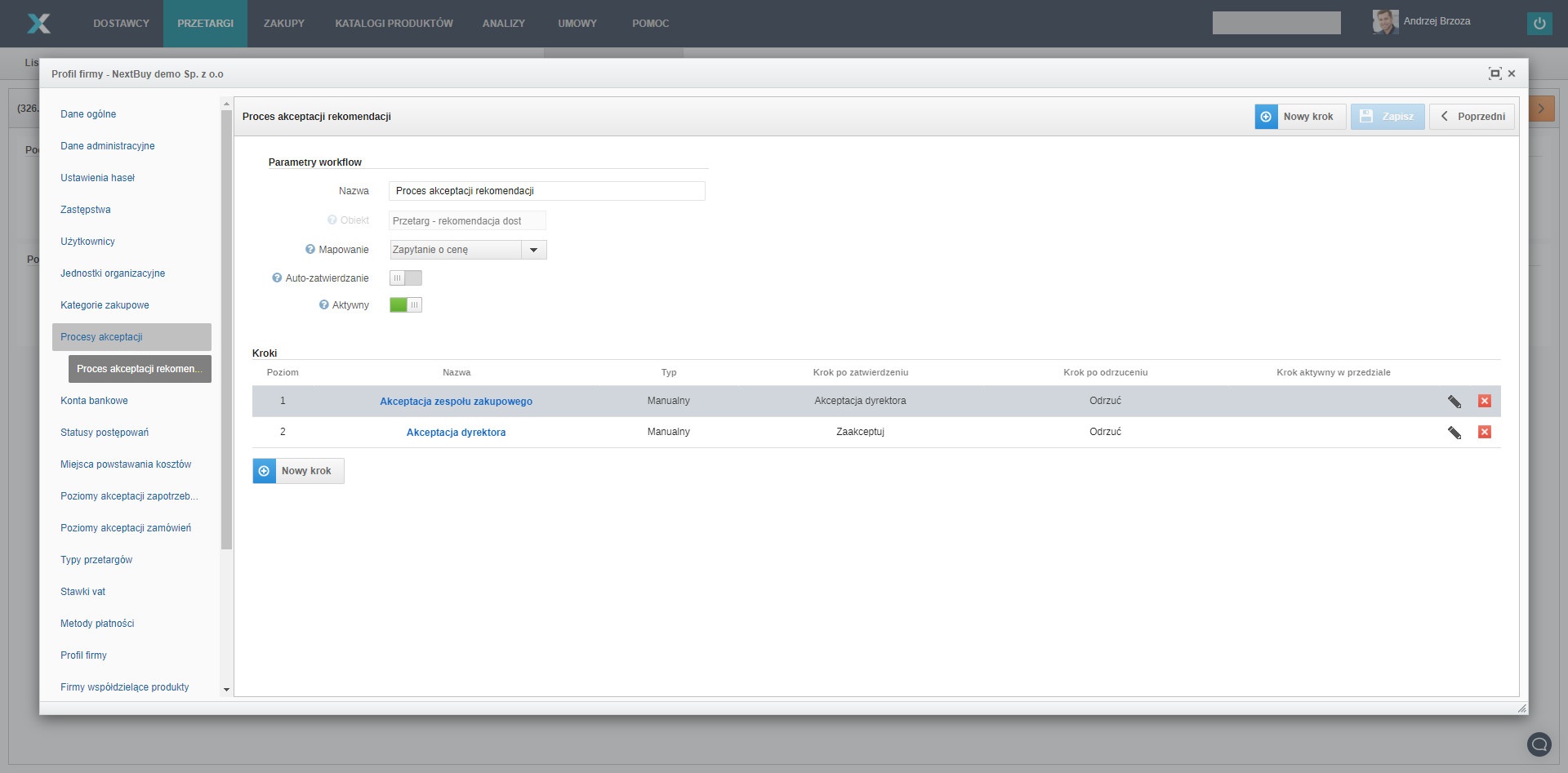Click the help icon beside Mapowanie
The width and height of the screenshot is (1568, 773).
point(310,250)
